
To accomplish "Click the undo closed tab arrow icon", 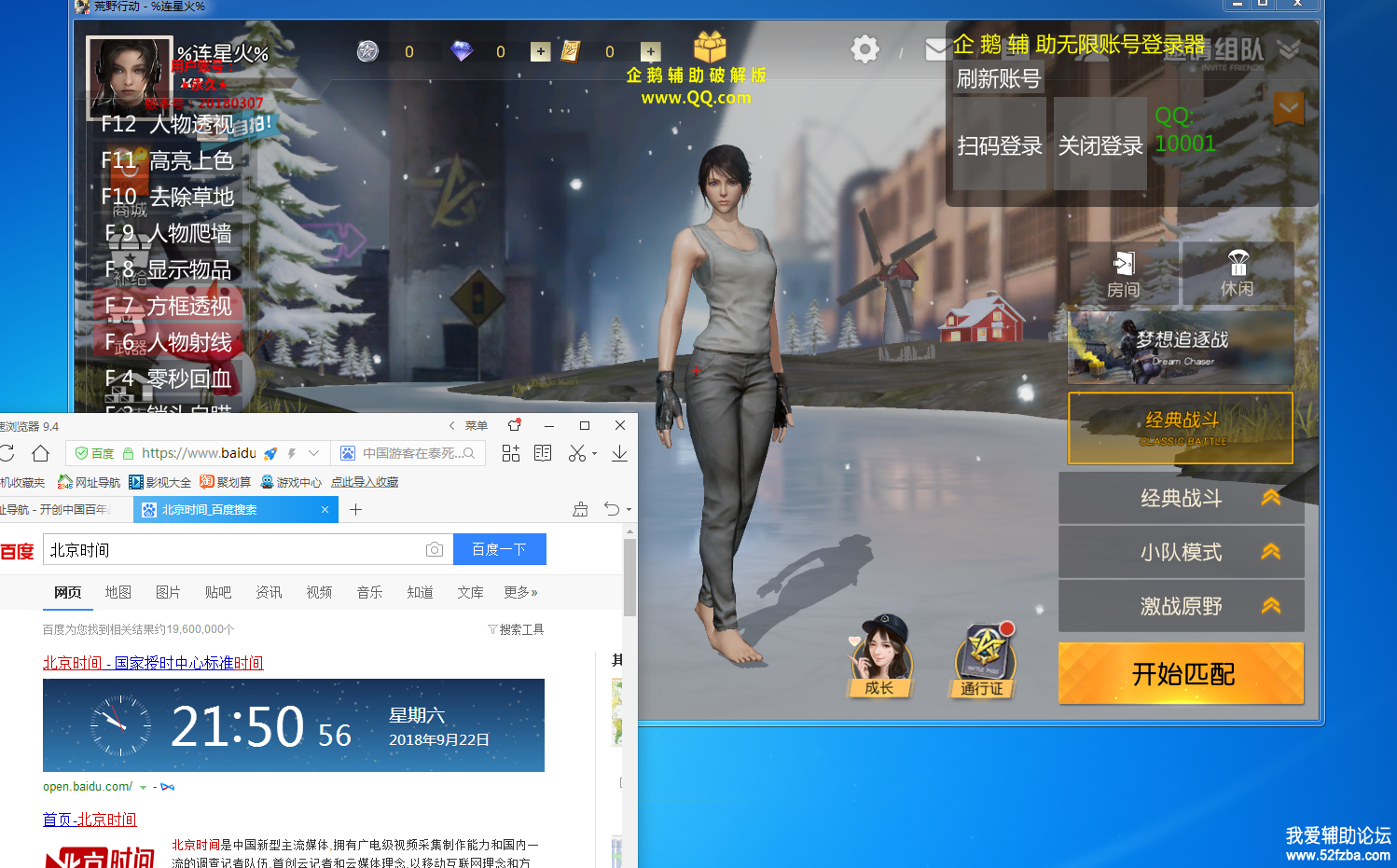I will (x=612, y=509).
